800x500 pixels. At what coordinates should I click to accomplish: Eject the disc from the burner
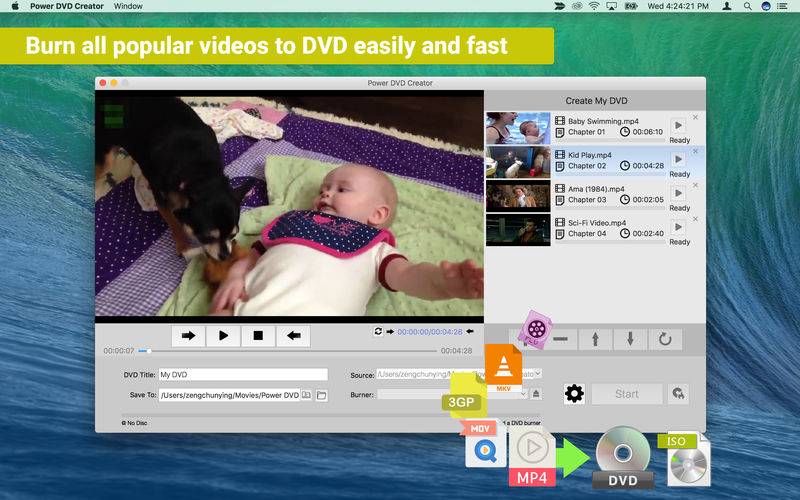click(536, 394)
